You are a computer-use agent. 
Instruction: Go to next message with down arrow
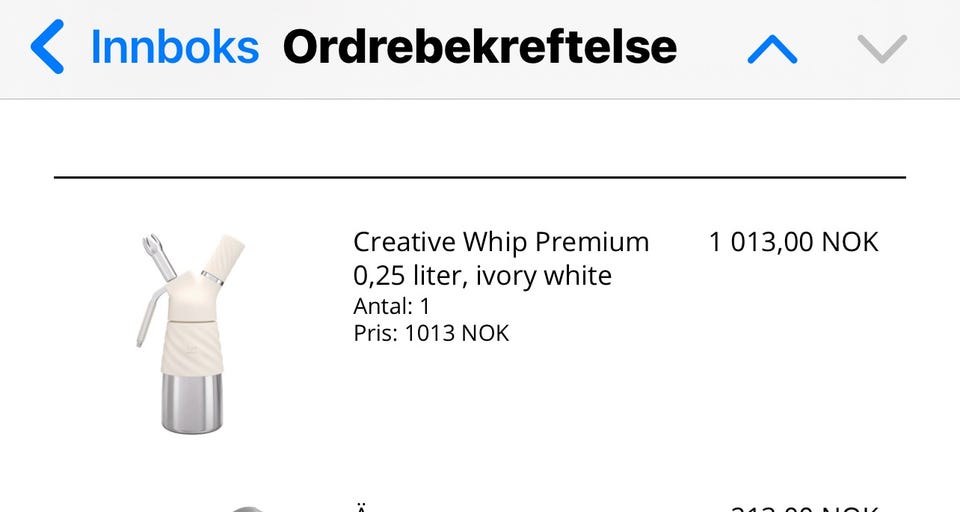pyautogui.click(x=882, y=49)
